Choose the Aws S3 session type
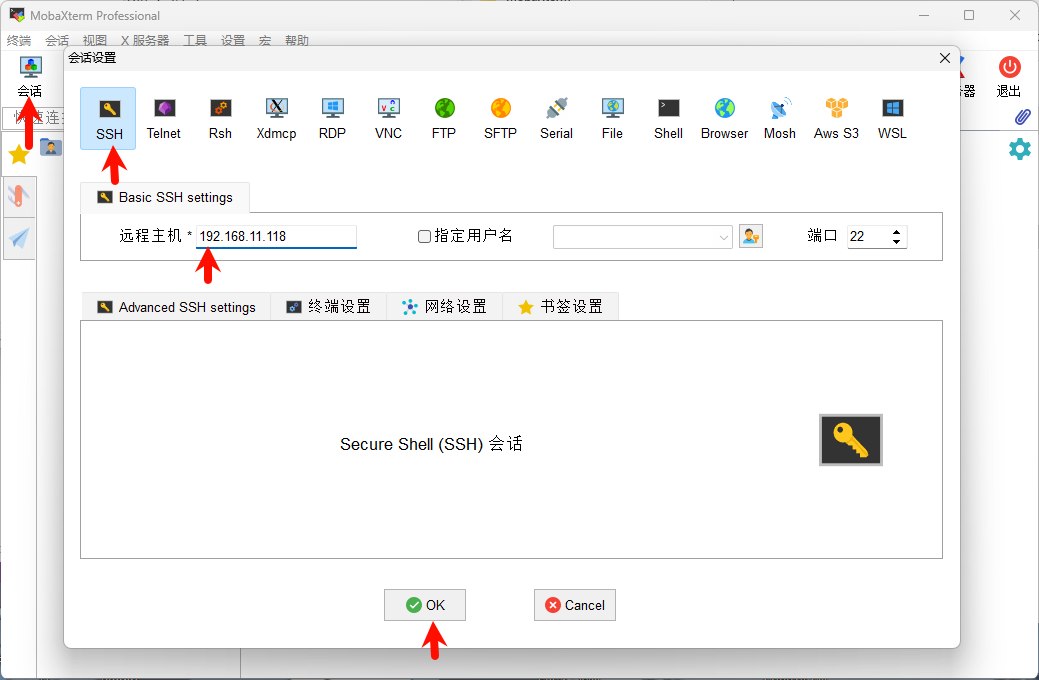The width and height of the screenshot is (1039, 680). (x=836, y=119)
